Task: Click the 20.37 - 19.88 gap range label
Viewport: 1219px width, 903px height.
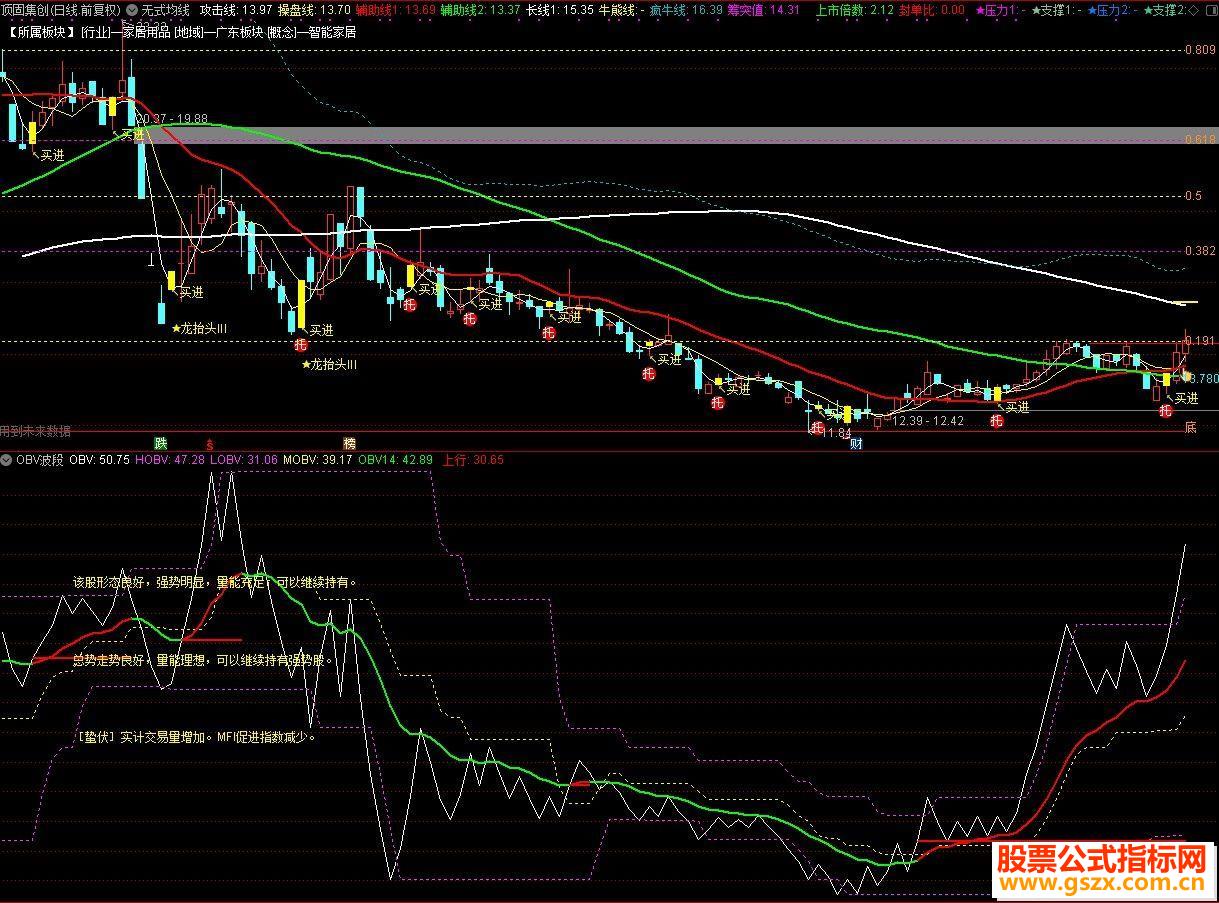Action: 173,118
